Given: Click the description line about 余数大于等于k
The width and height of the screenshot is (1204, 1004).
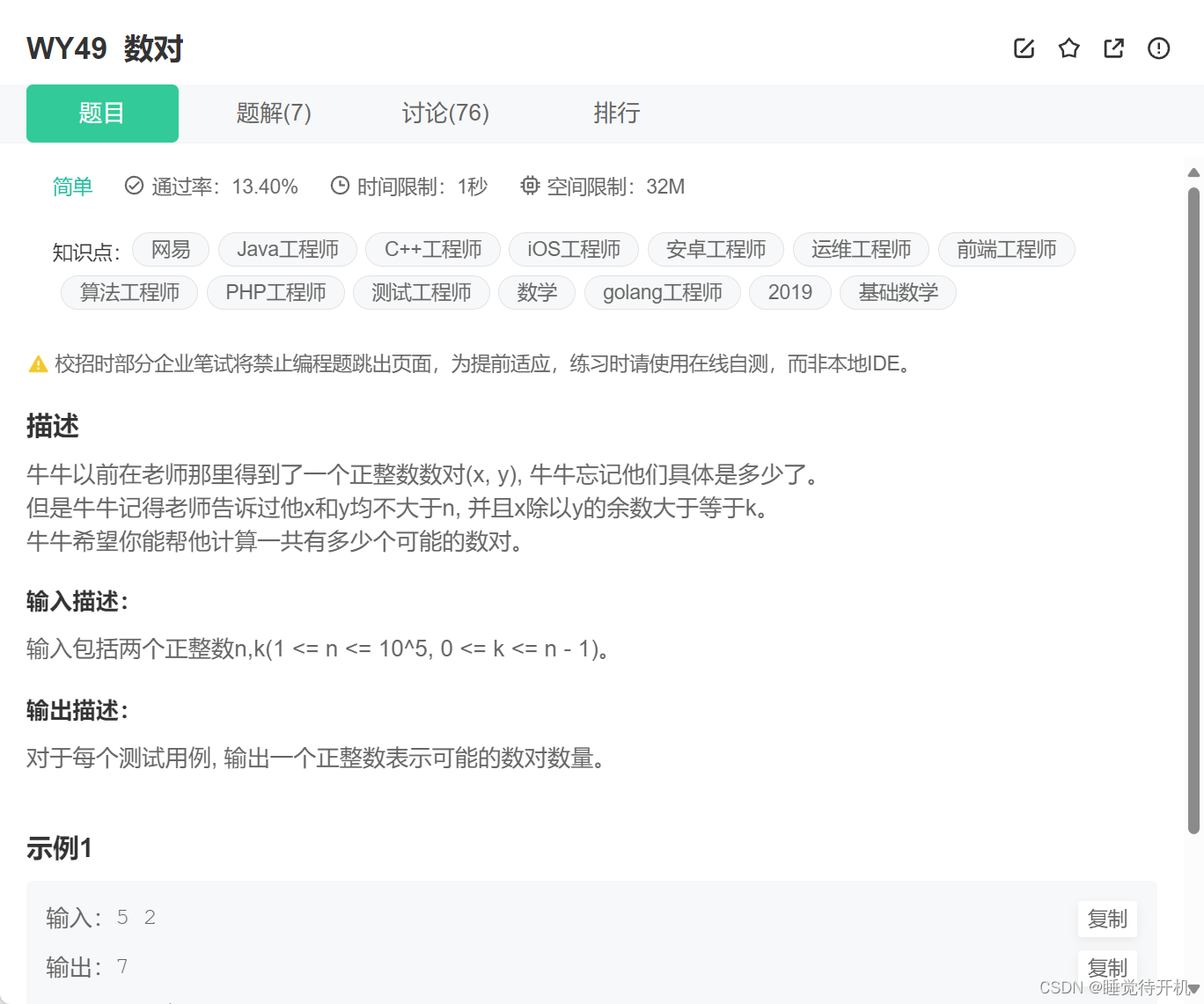Looking at the screenshot, I should [x=398, y=508].
